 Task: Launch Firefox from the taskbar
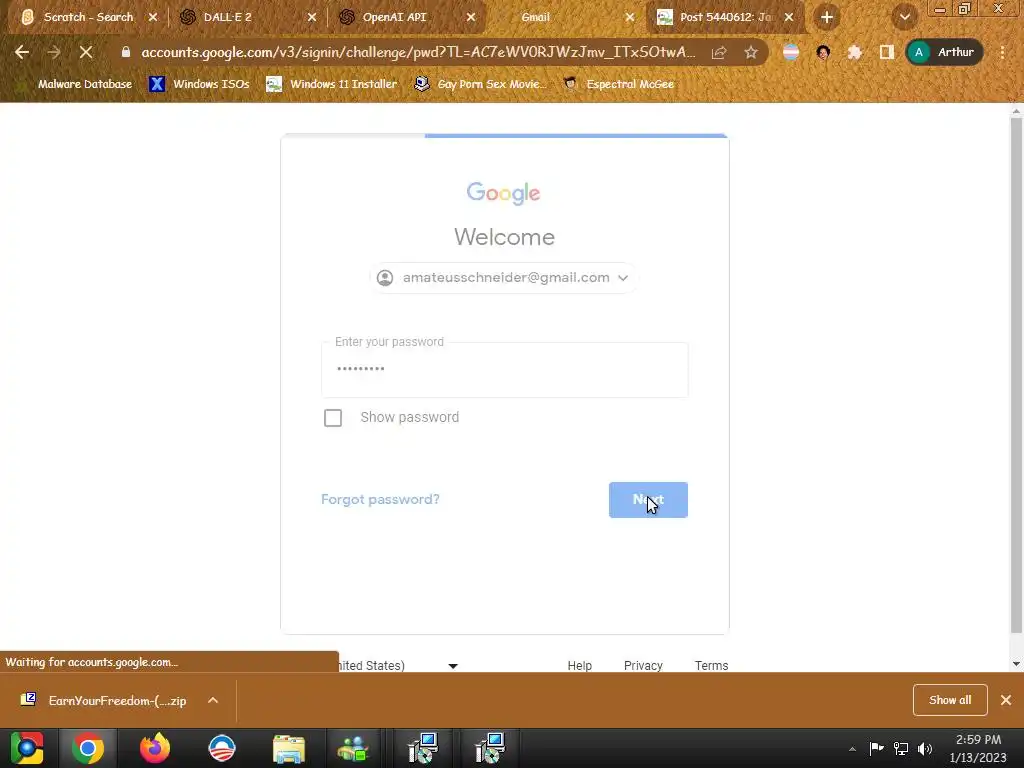(155, 748)
